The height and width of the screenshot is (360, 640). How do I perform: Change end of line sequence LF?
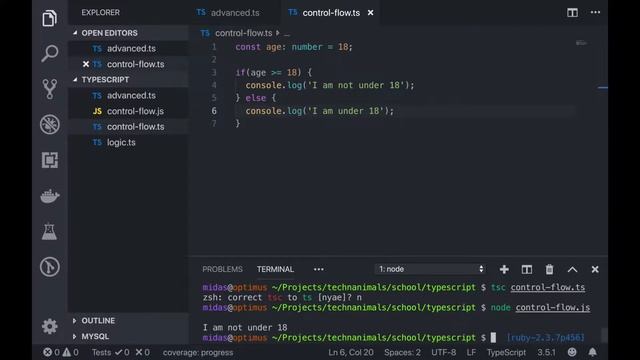pyautogui.click(x=471, y=352)
